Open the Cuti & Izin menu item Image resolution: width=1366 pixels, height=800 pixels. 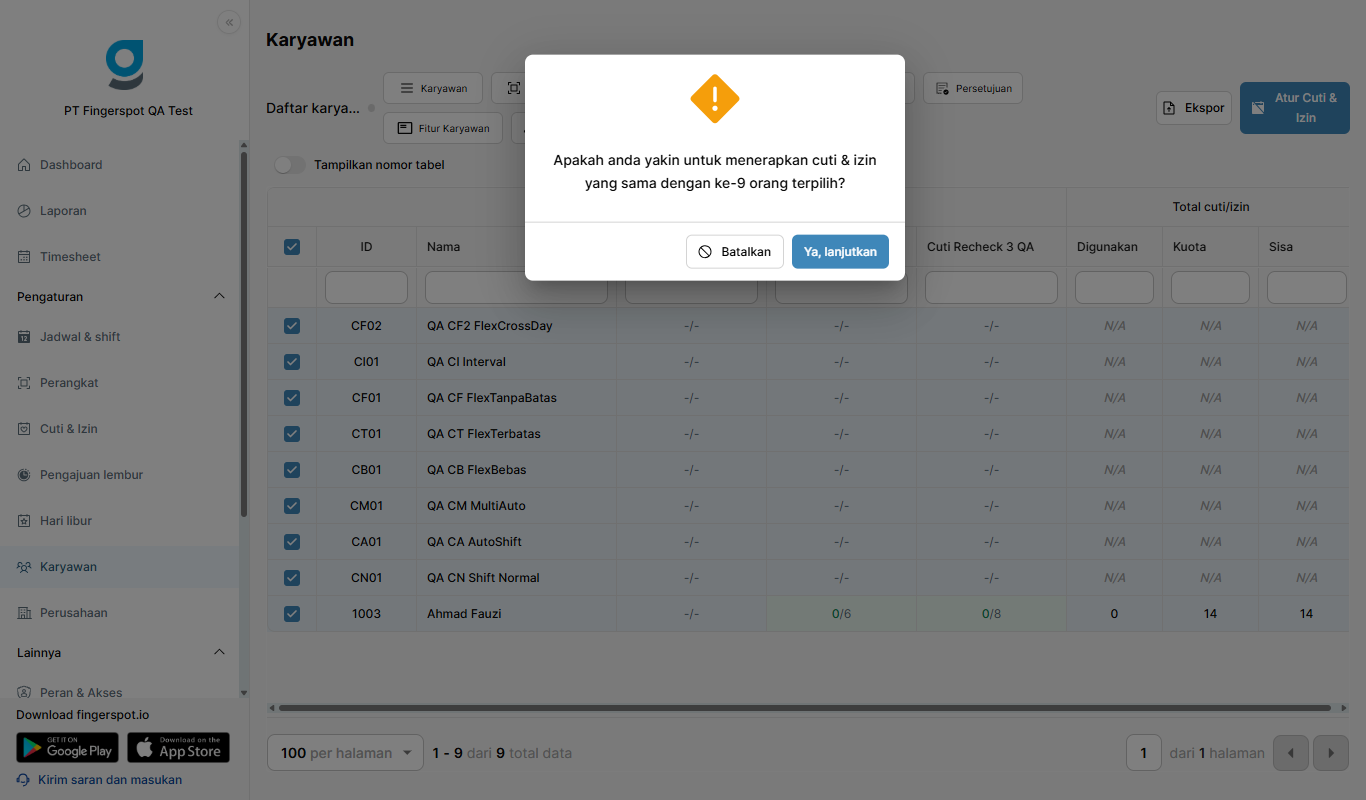point(69,429)
